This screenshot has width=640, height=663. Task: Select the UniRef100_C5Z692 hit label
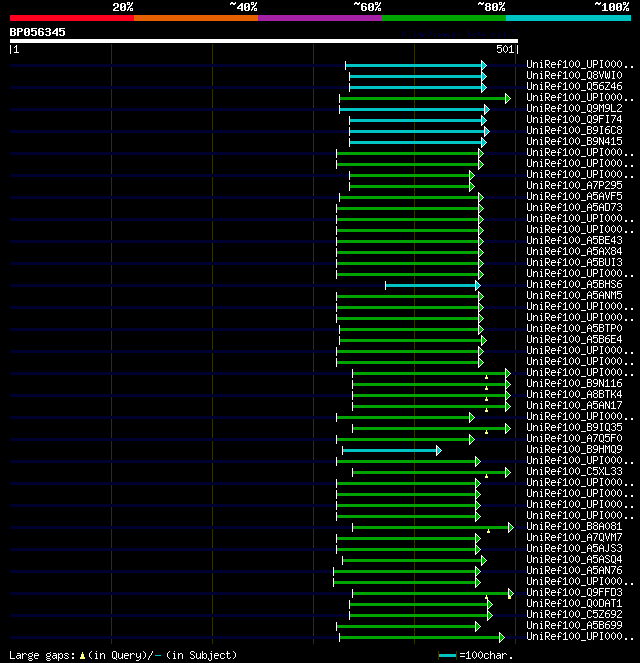pyautogui.click(x=574, y=614)
